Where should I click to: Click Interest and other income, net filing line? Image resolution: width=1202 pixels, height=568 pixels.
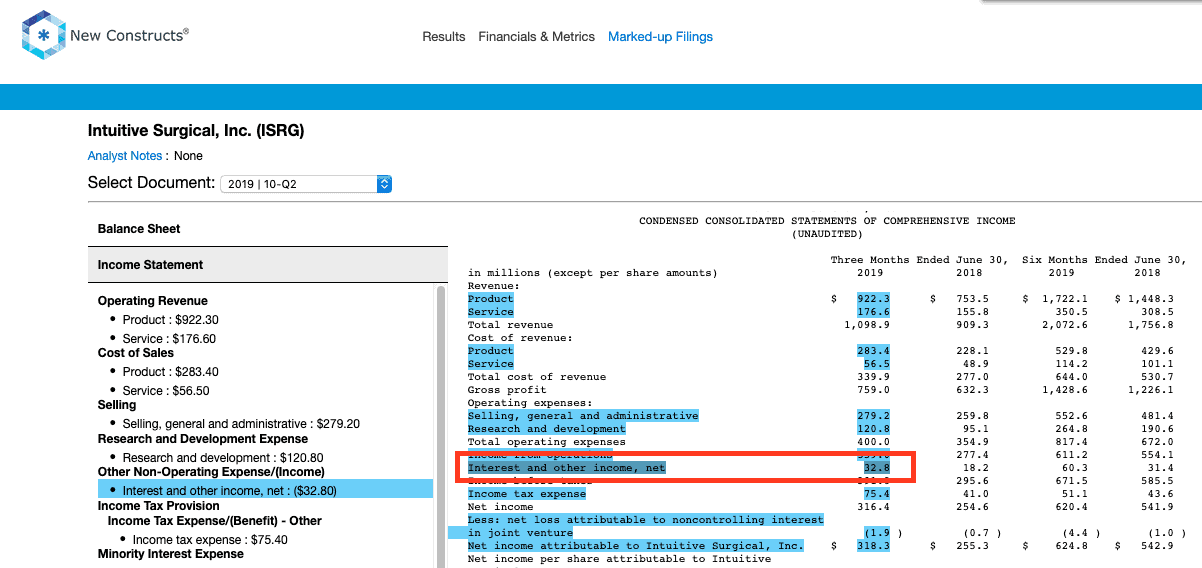coord(566,468)
